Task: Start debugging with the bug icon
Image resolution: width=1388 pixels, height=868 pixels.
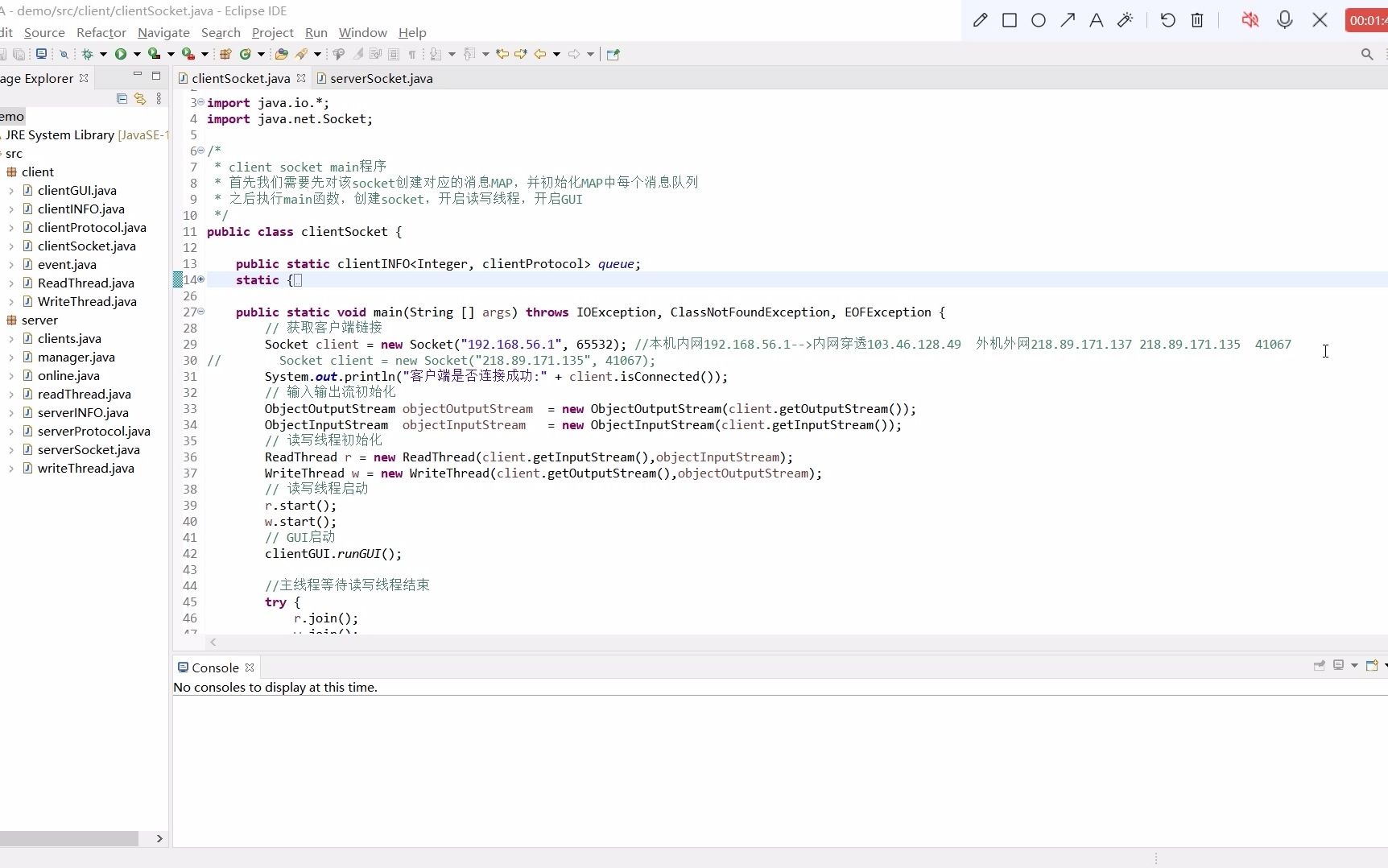Action: click(x=87, y=54)
